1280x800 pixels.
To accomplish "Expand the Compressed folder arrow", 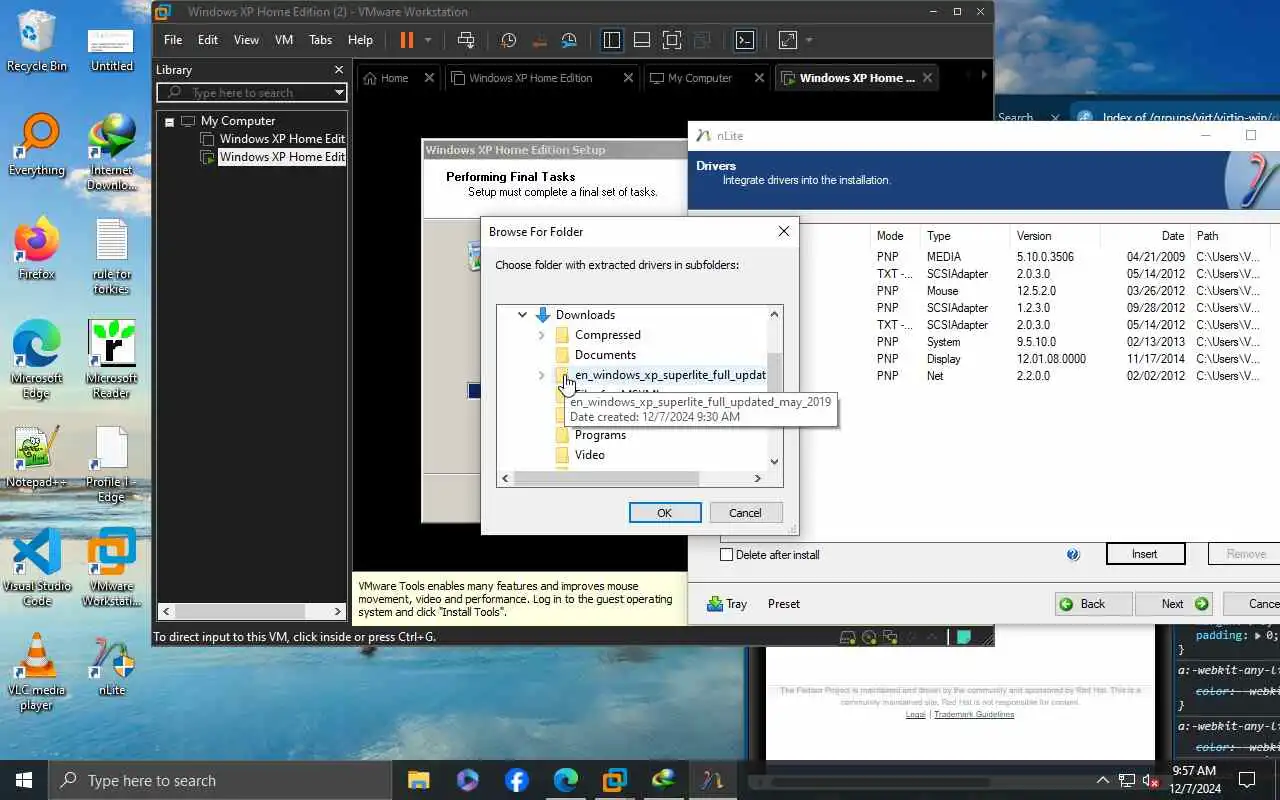I will 541,335.
